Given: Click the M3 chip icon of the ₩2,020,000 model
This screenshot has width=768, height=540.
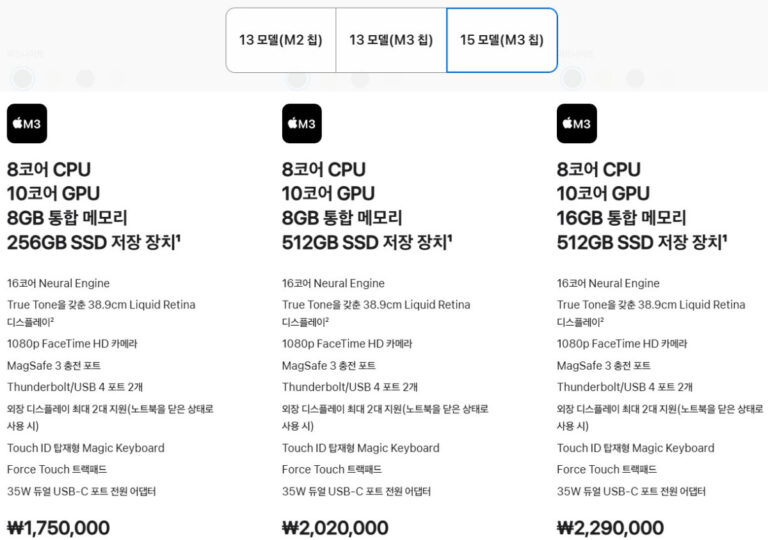Looking at the screenshot, I should point(302,123).
